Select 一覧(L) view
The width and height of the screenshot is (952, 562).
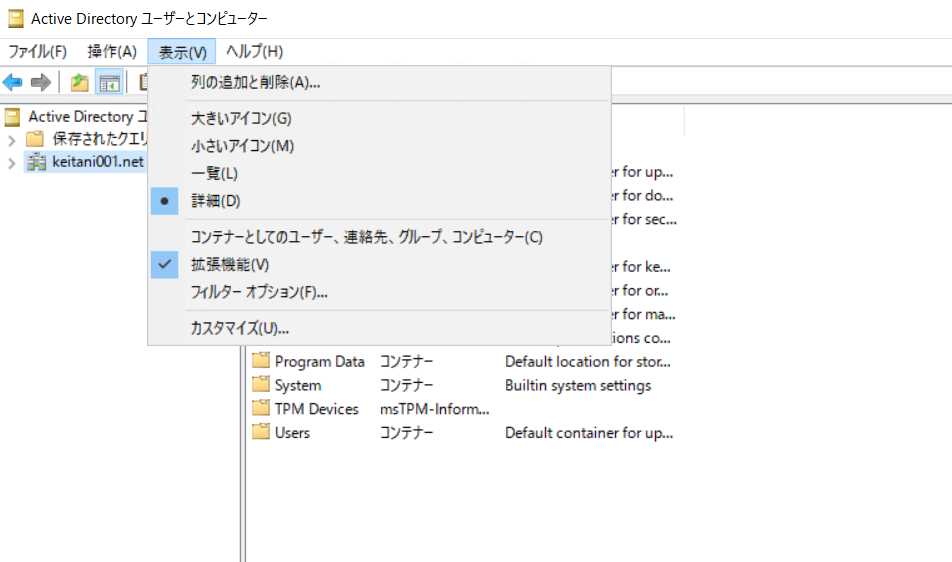click(379, 174)
